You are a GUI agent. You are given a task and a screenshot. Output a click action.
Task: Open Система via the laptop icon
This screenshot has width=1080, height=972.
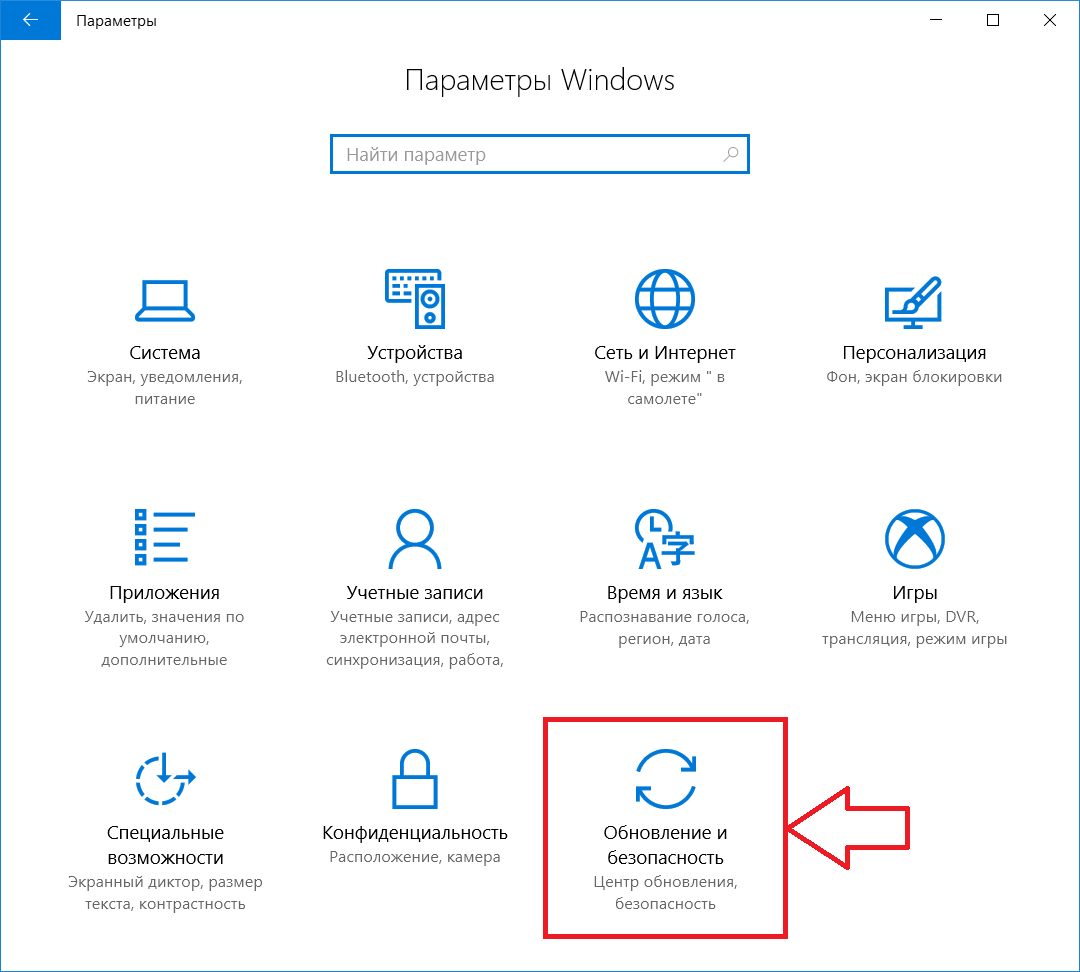click(165, 298)
